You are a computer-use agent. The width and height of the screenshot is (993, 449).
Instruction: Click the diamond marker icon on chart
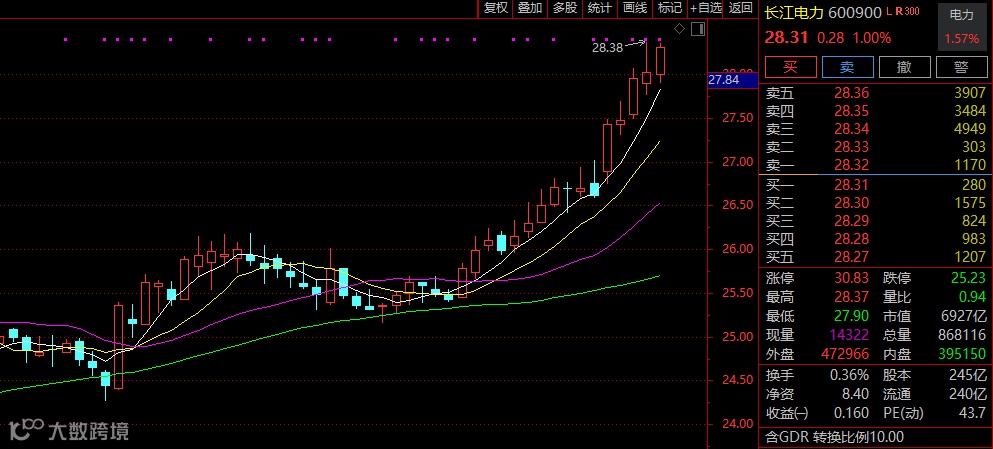[680, 28]
